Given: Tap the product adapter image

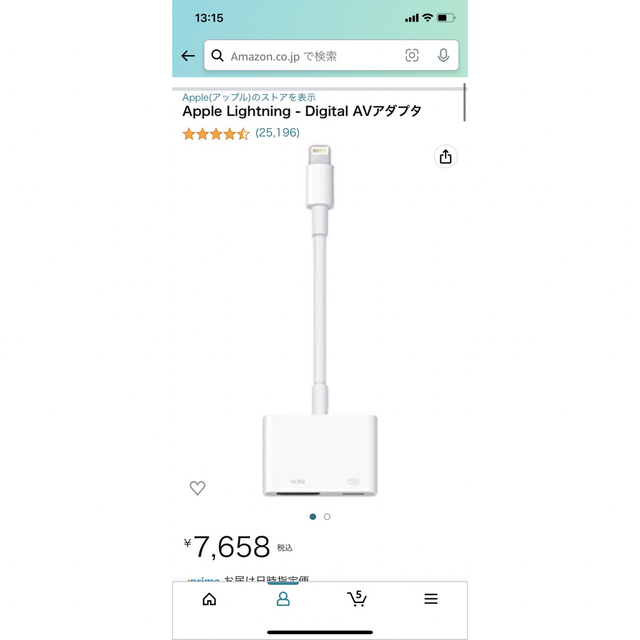Looking at the screenshot, I should [320, 320].
